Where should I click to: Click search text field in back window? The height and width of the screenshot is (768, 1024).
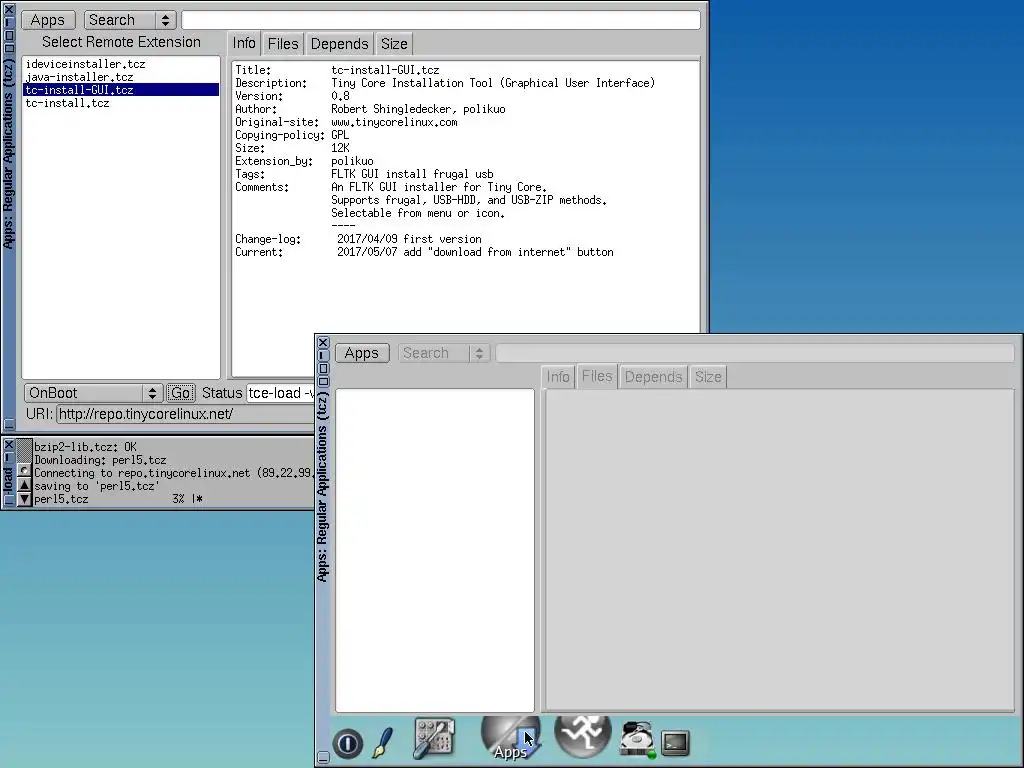click(x=441, y=20)
